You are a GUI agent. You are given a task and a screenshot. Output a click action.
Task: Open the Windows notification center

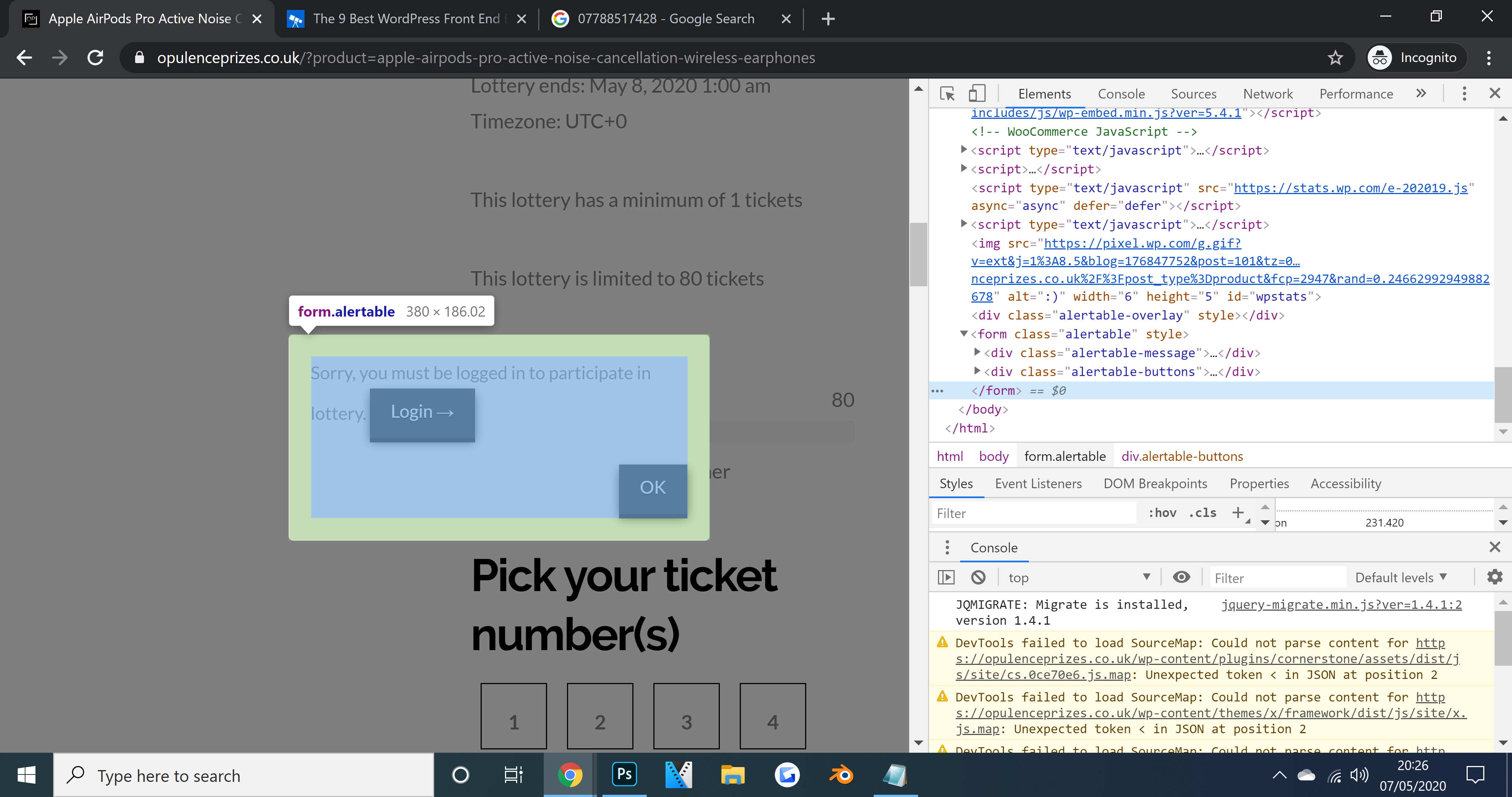[x=1474, y=775]
